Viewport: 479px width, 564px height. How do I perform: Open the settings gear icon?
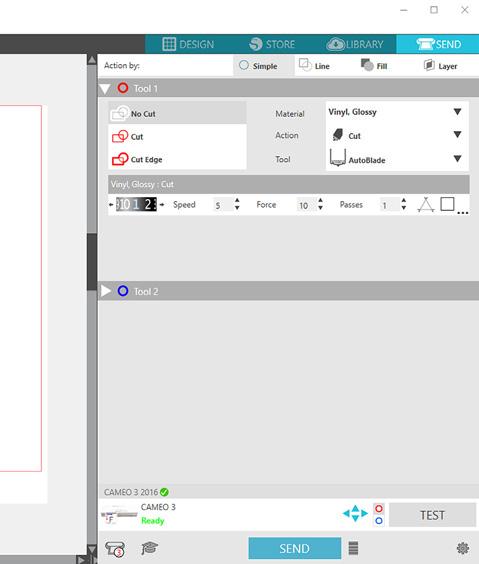click(462, 548)
